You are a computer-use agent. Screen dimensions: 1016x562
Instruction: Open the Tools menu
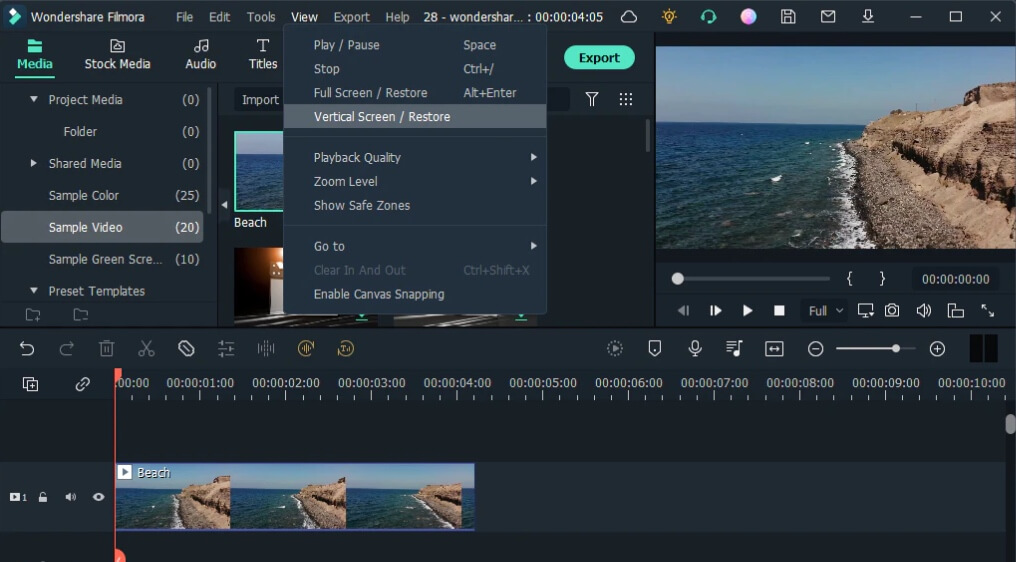(260, 17)
